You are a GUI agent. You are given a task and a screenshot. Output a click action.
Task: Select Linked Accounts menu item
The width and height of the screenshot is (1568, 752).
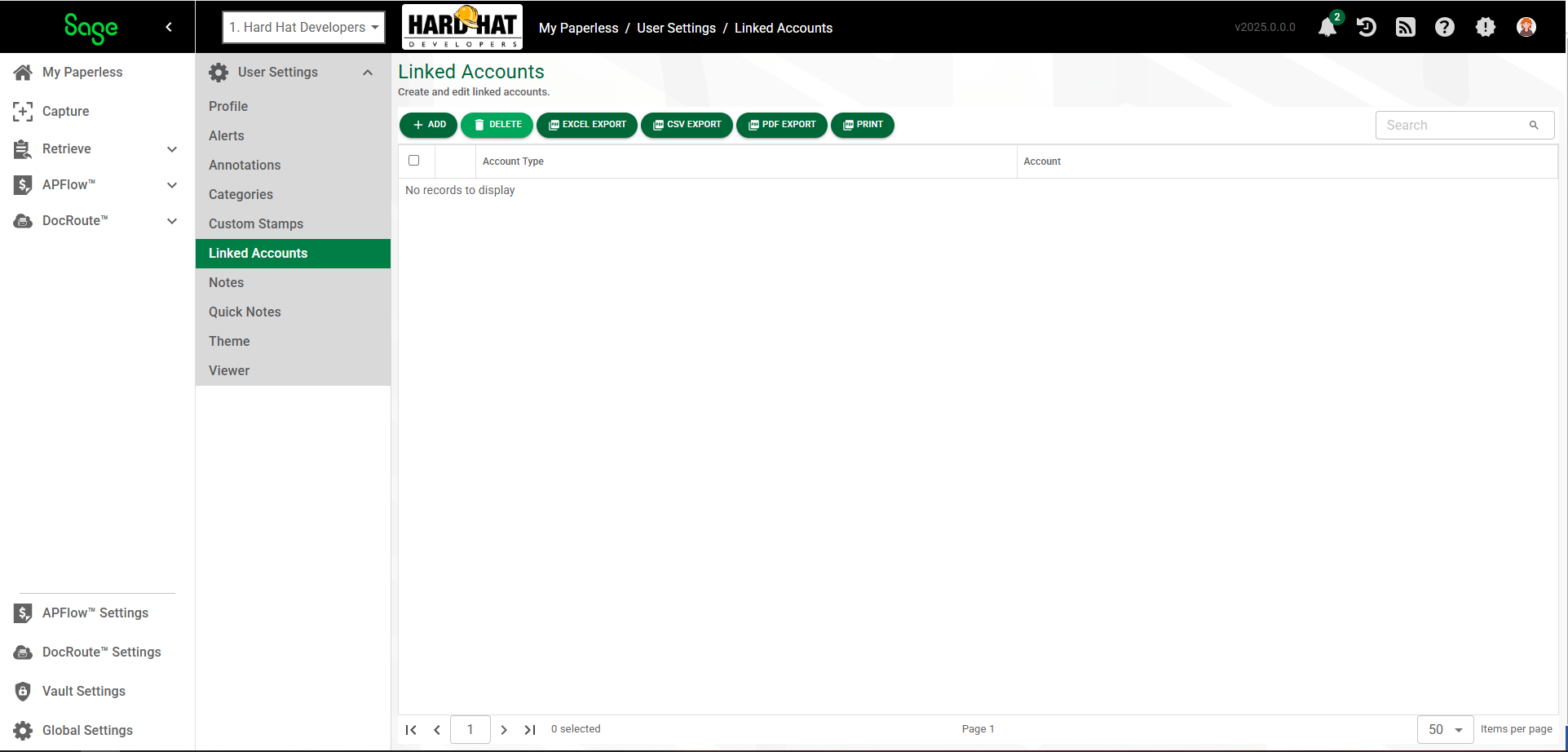pyautogui.click(x=293, y=253)
